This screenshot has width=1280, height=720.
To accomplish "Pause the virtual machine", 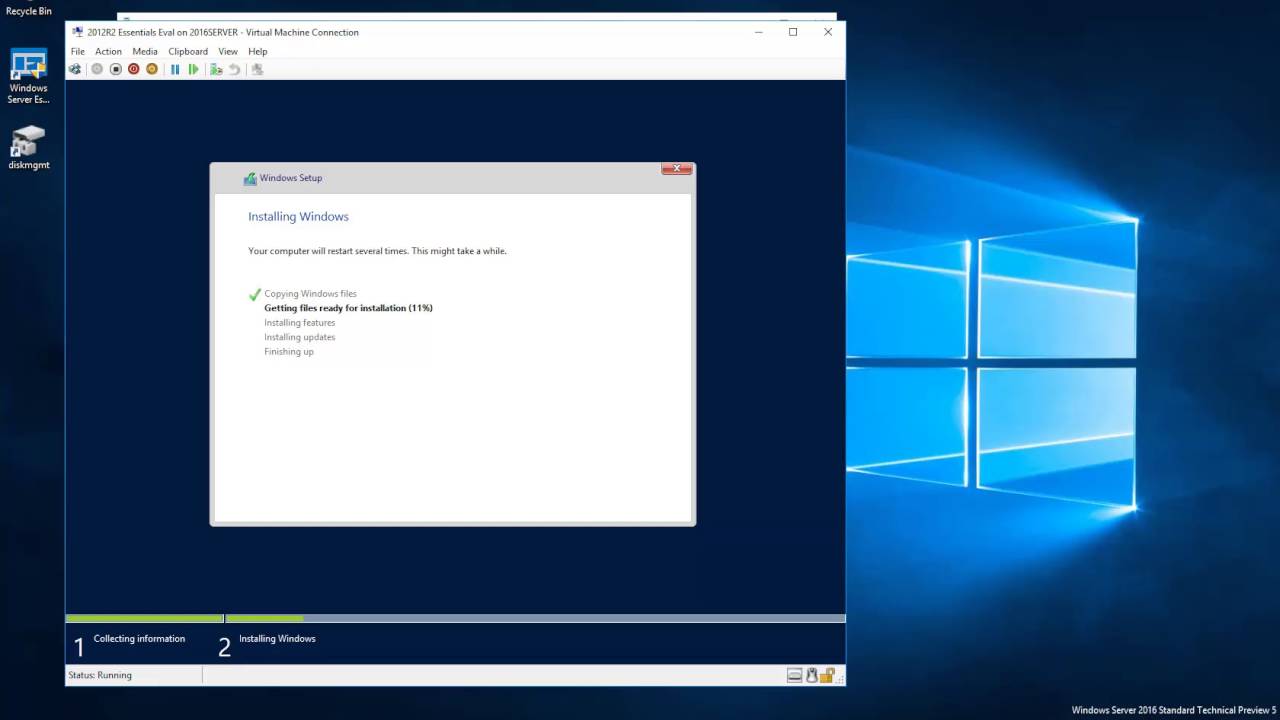I will 175,69.
